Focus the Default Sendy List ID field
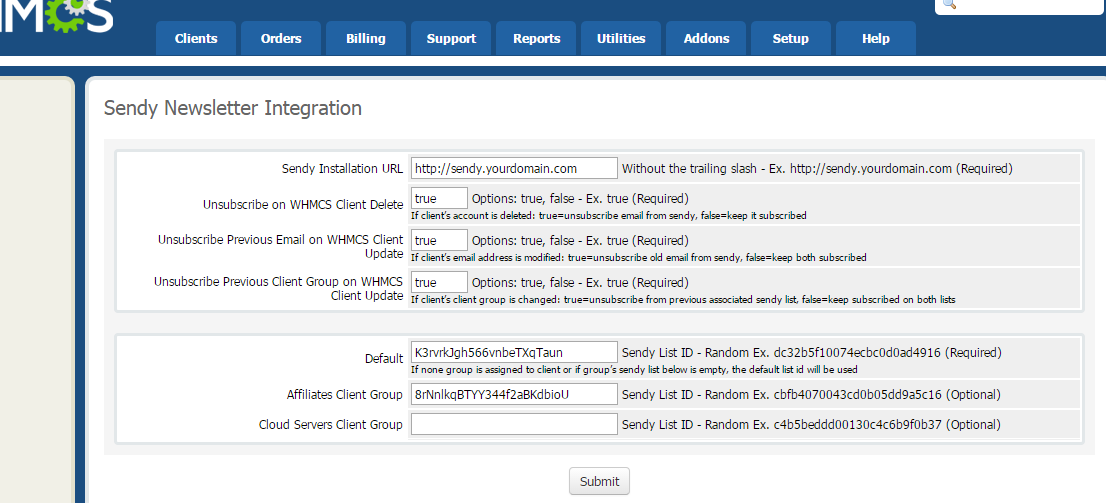1106x503 pixels. tap(514, 352)
